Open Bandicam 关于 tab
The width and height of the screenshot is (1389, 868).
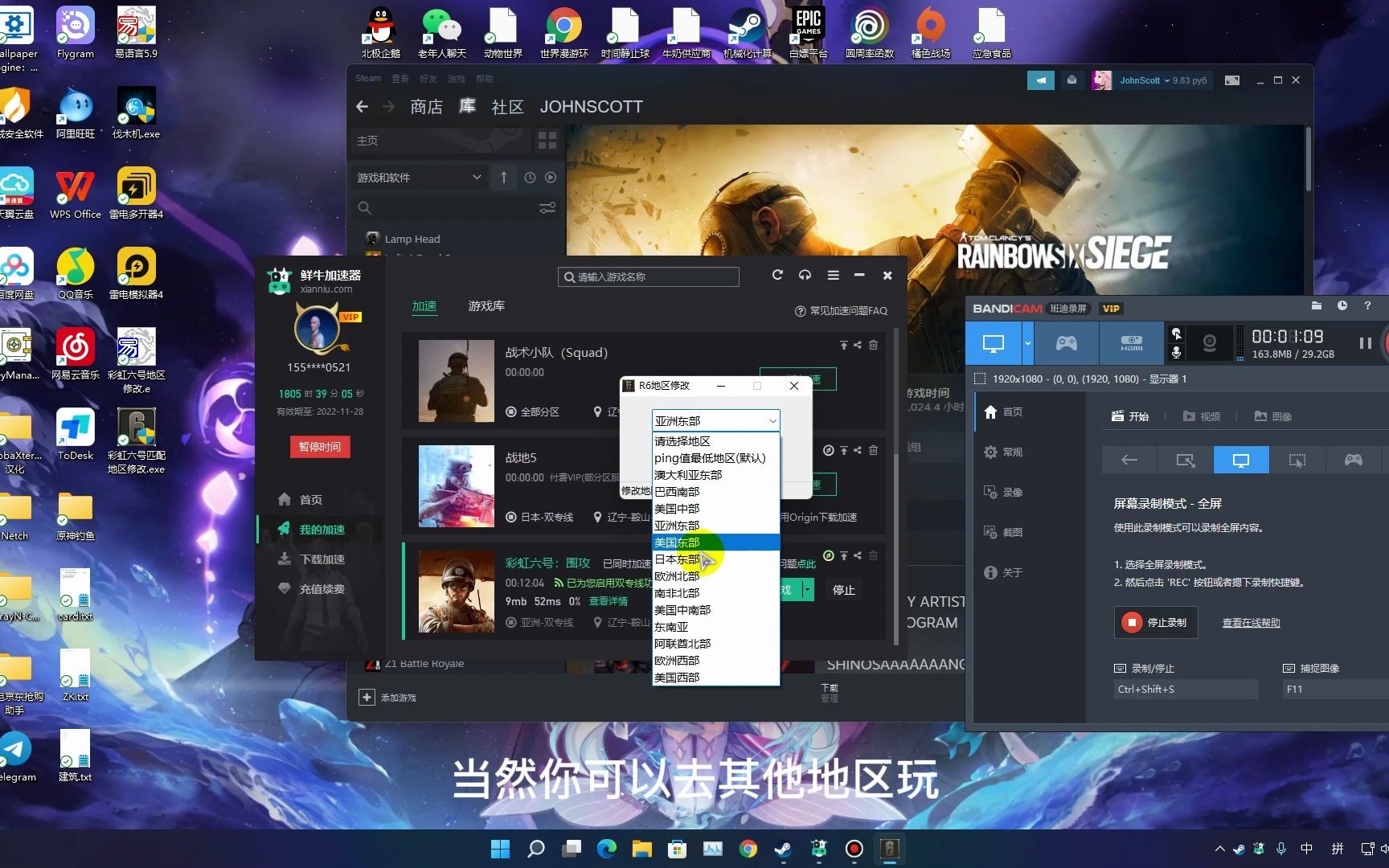[1003, 572]
